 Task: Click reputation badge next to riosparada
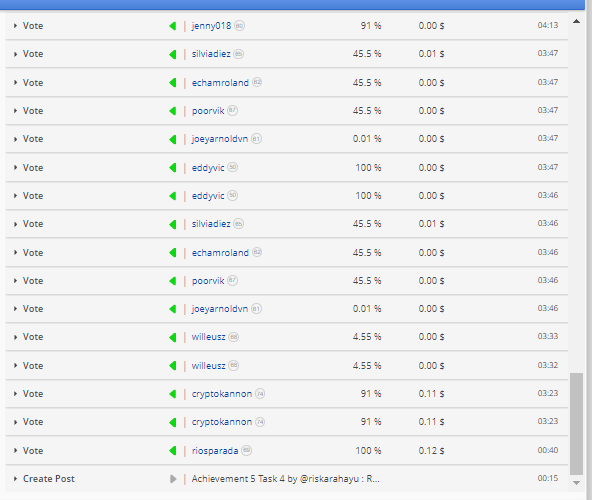click(x=247, y=450)
